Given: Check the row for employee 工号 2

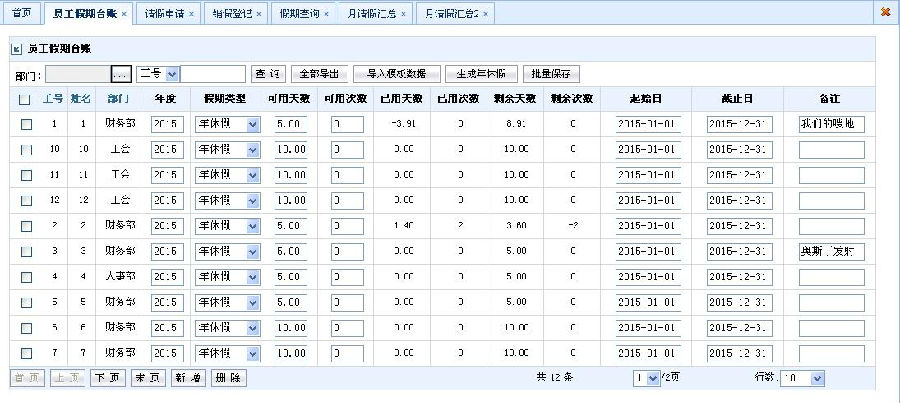Looking at the screenshot, I should 26,226.
